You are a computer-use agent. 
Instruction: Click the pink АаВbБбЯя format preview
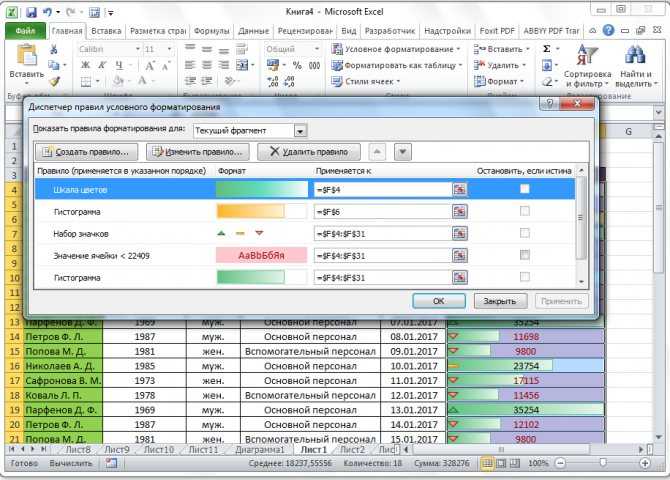(x=262, y=256)
